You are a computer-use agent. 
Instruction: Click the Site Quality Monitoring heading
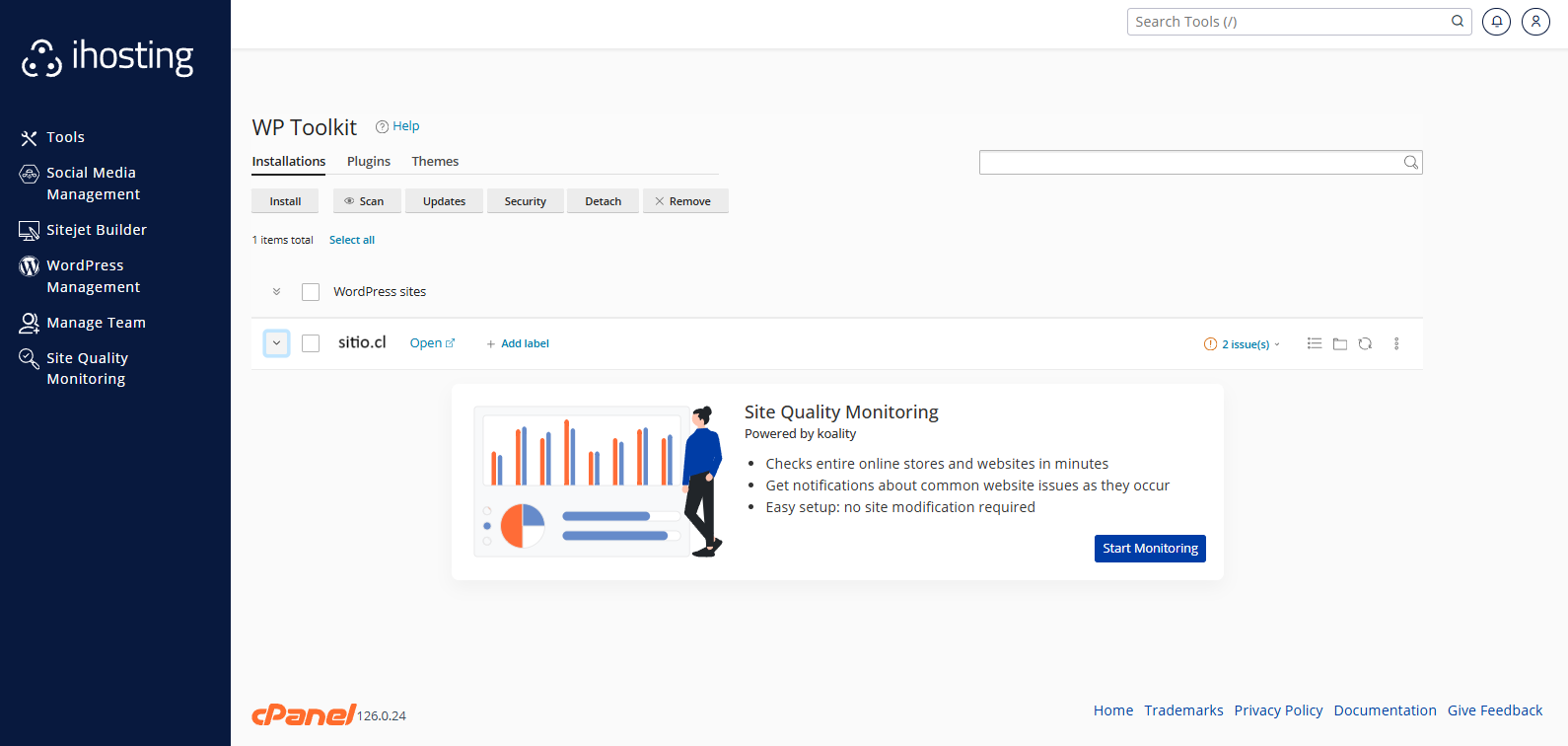(x=841, y=412)
